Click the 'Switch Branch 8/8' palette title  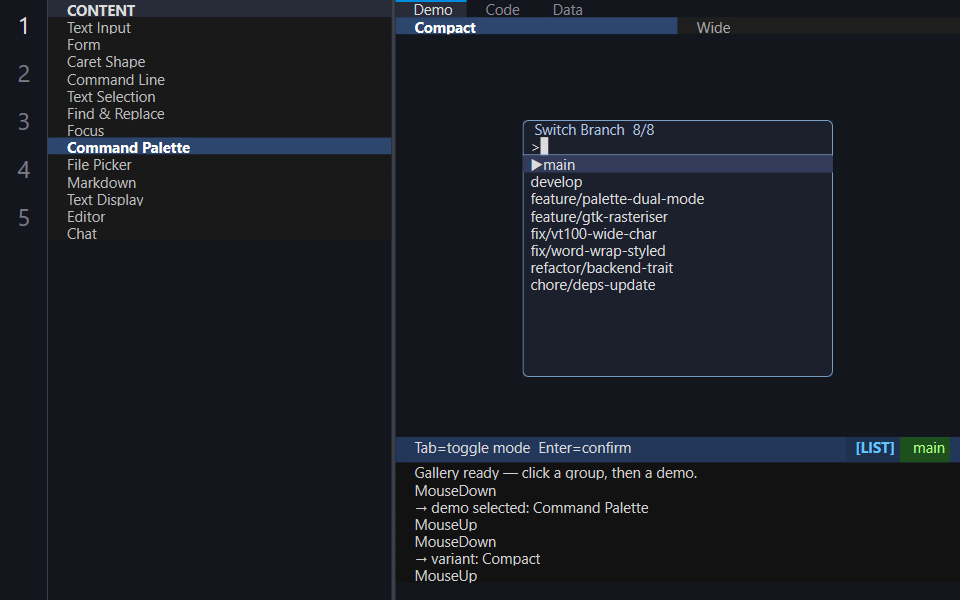click(594, 130)
